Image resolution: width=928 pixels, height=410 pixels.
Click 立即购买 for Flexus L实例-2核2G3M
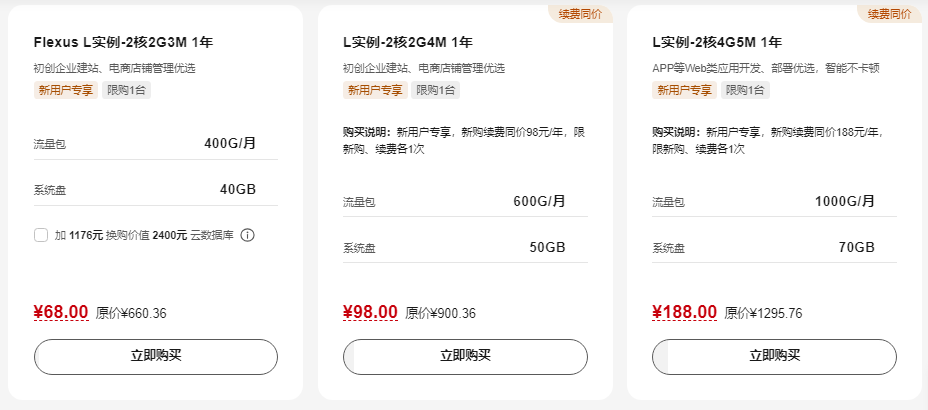[x=156, y=356]
